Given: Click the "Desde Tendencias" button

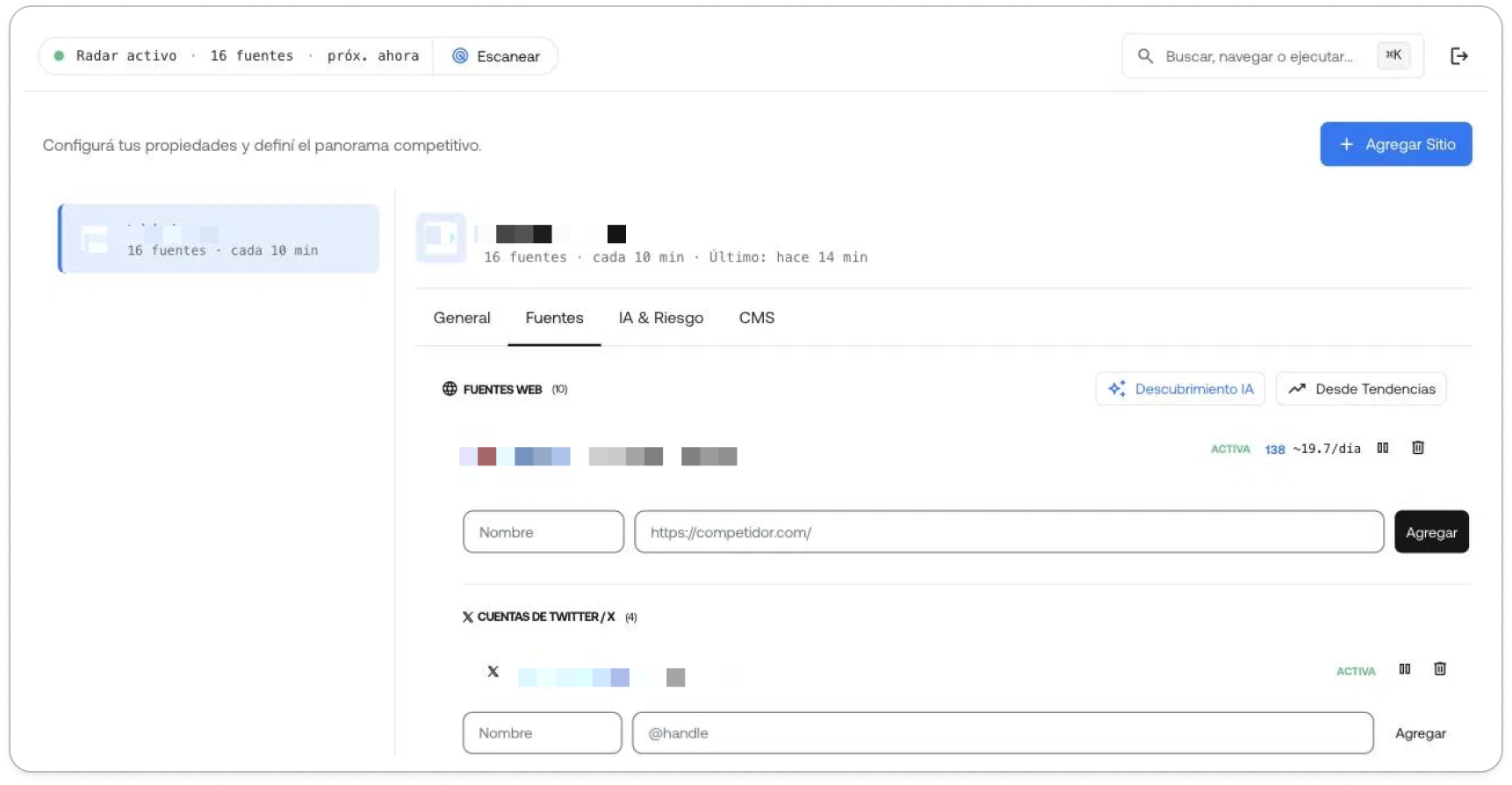Looking at the screenshot, I should [x=1361, y=389].
